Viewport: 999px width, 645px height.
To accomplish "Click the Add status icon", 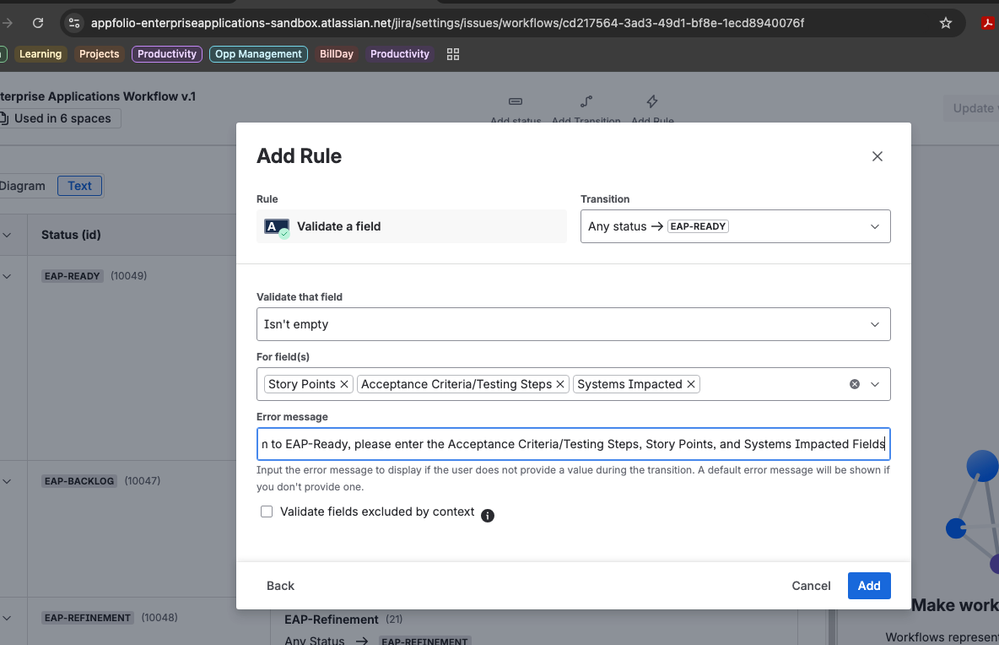I will click(x=515, y=101).
